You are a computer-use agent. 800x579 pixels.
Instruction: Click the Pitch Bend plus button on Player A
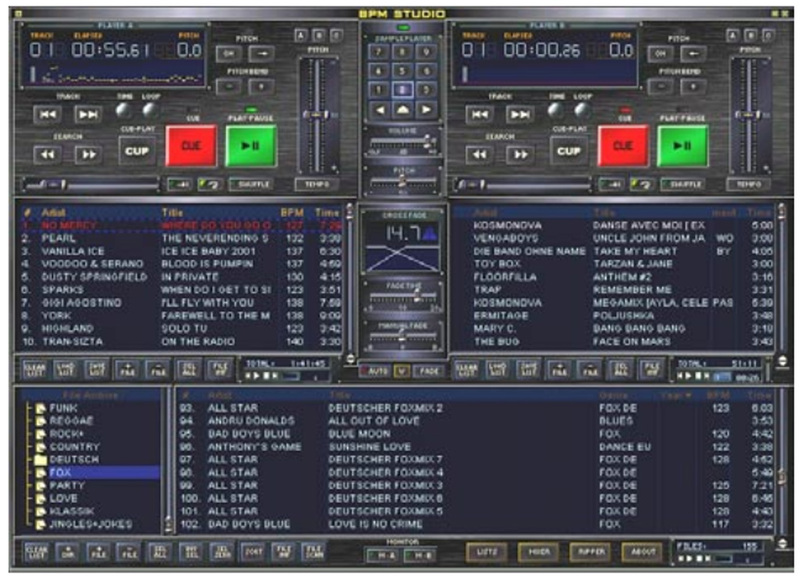tap(261, 87)
